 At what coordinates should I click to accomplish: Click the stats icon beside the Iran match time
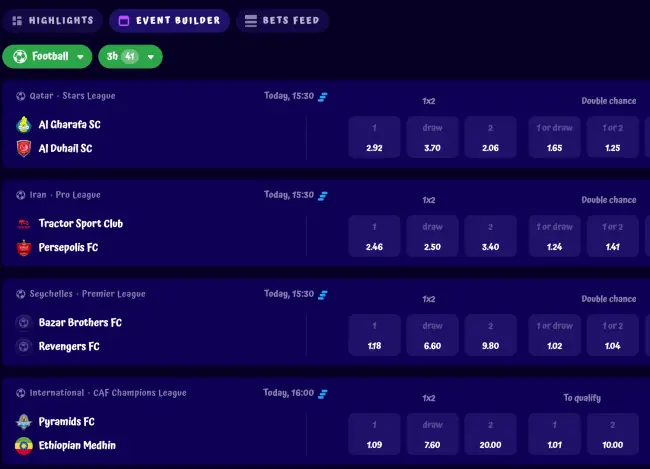pos(323,195)
